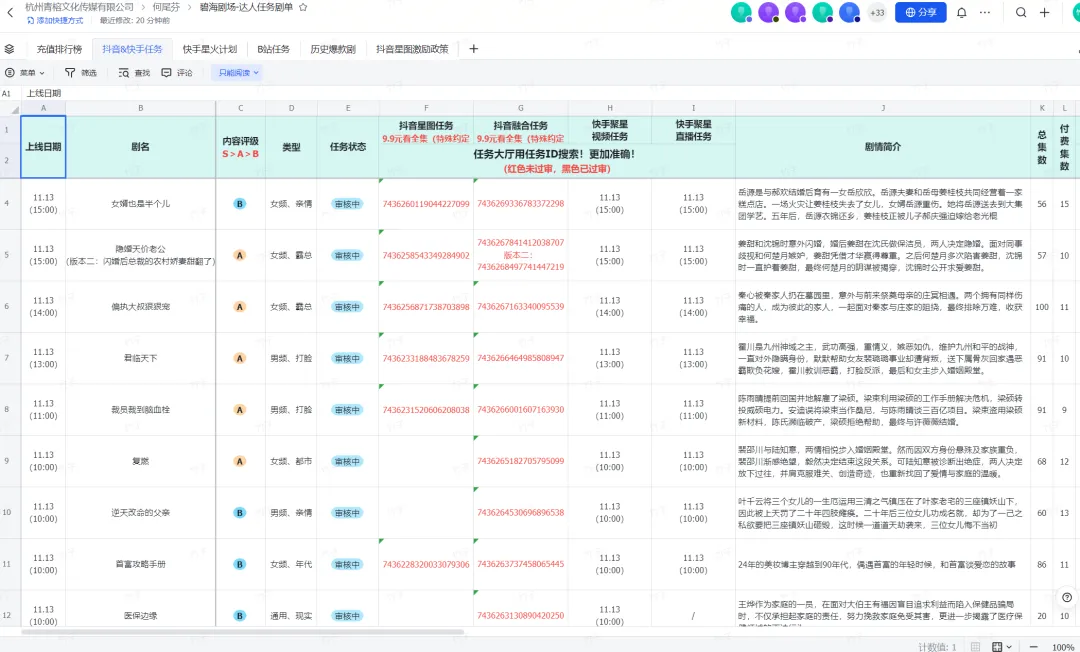Star the 碧海剧场-达人任务剧单 document
The image size is (1080, 652).
(x=303, y=7)
